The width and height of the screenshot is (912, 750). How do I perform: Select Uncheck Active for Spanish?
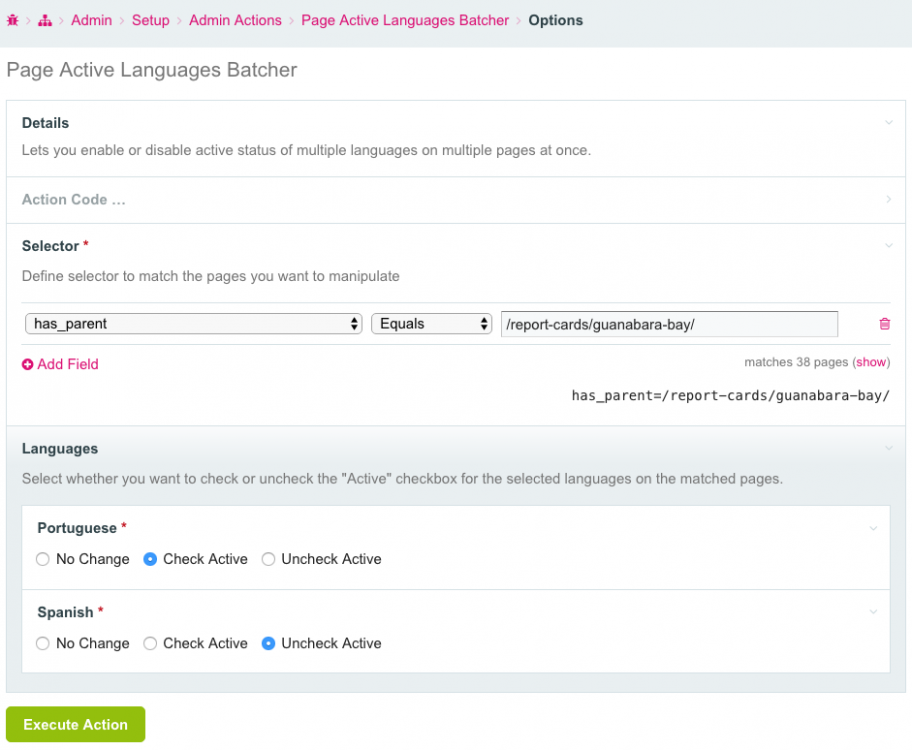(268, 644)
